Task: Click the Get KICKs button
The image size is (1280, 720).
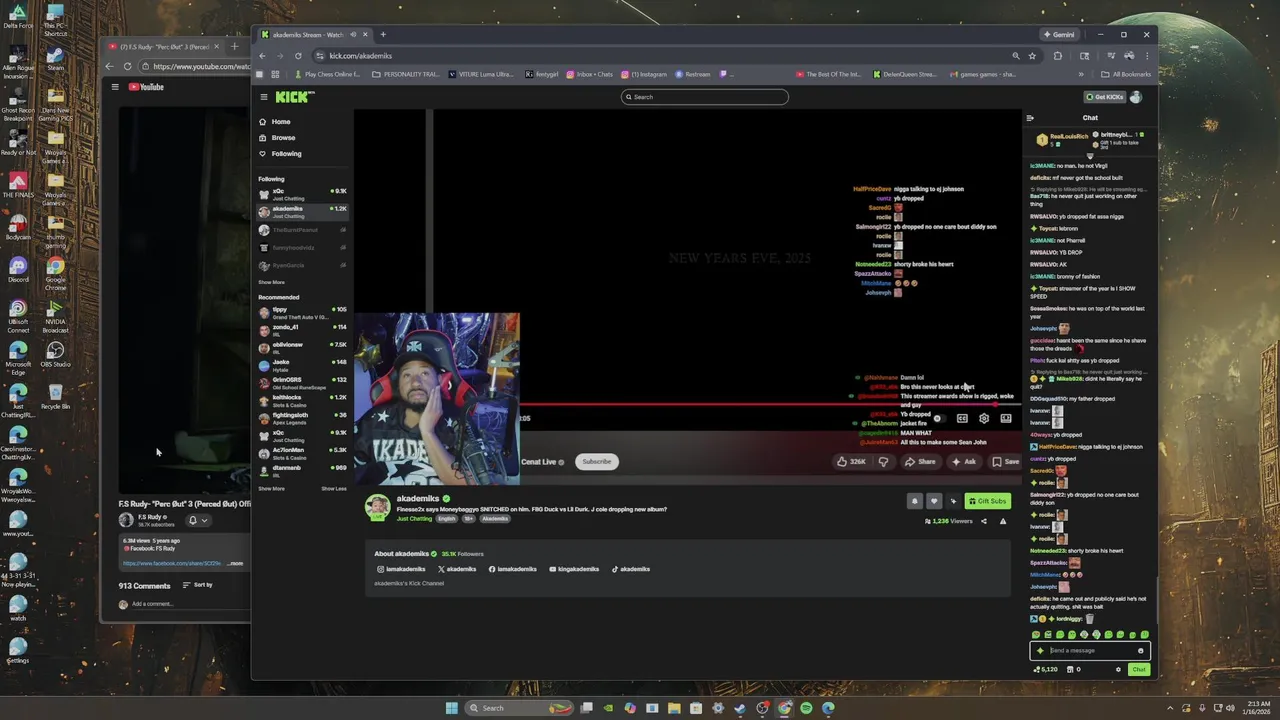Action: (1105, 97)
